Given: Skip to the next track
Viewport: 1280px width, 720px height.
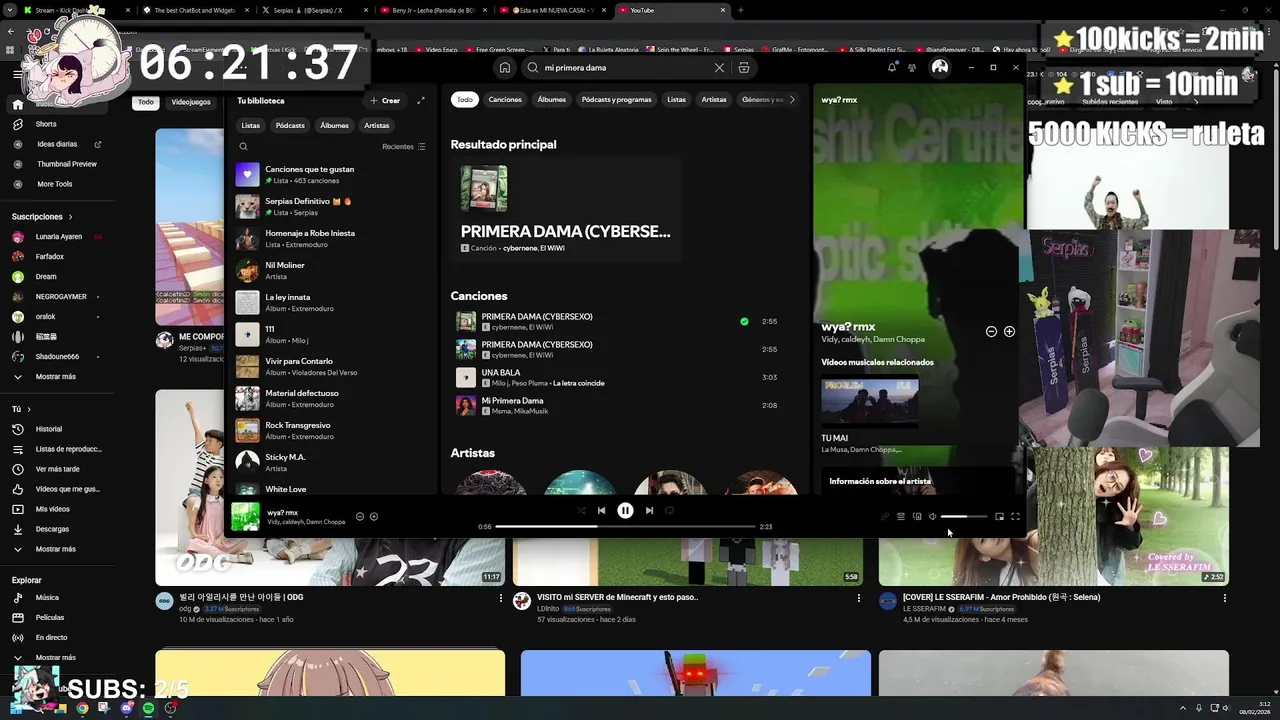Looking at the screenshot, I should click(x=649, y=511).
